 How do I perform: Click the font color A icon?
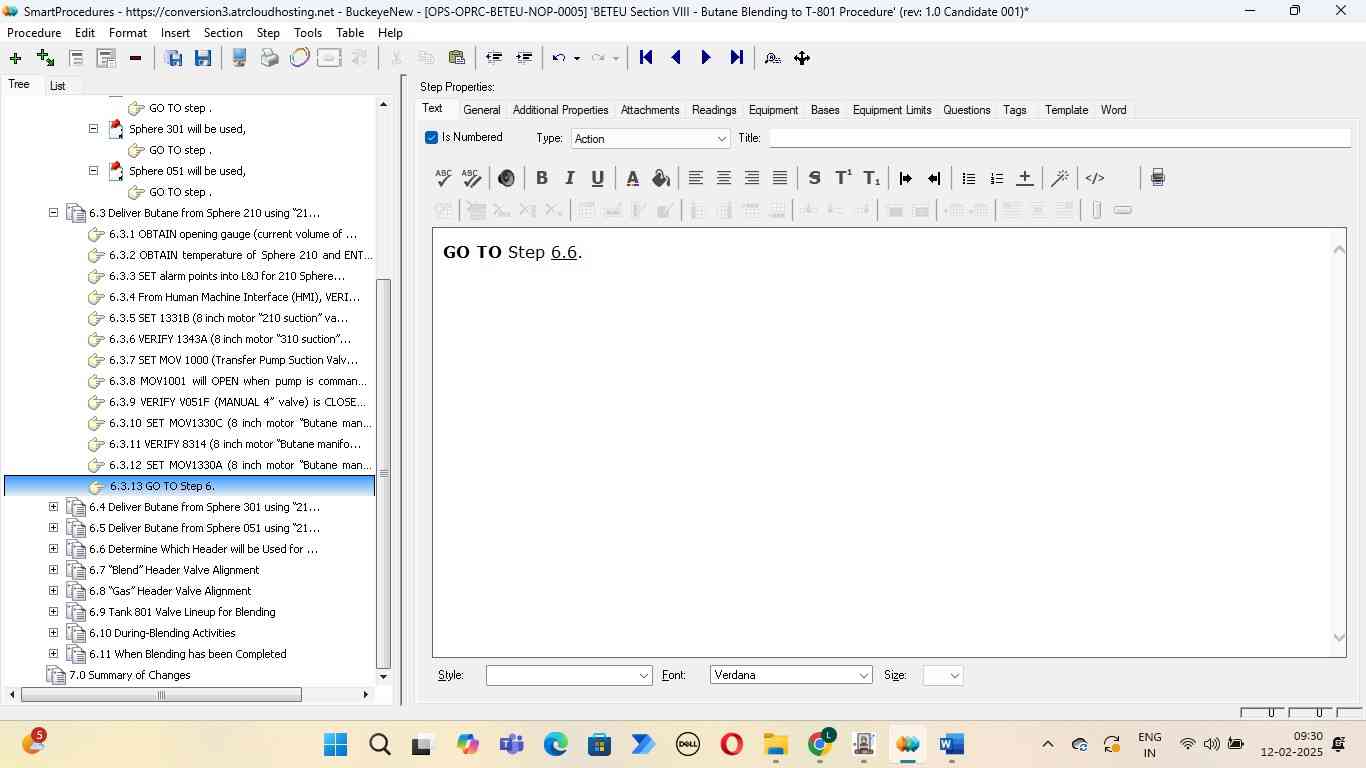click(632, 178)
